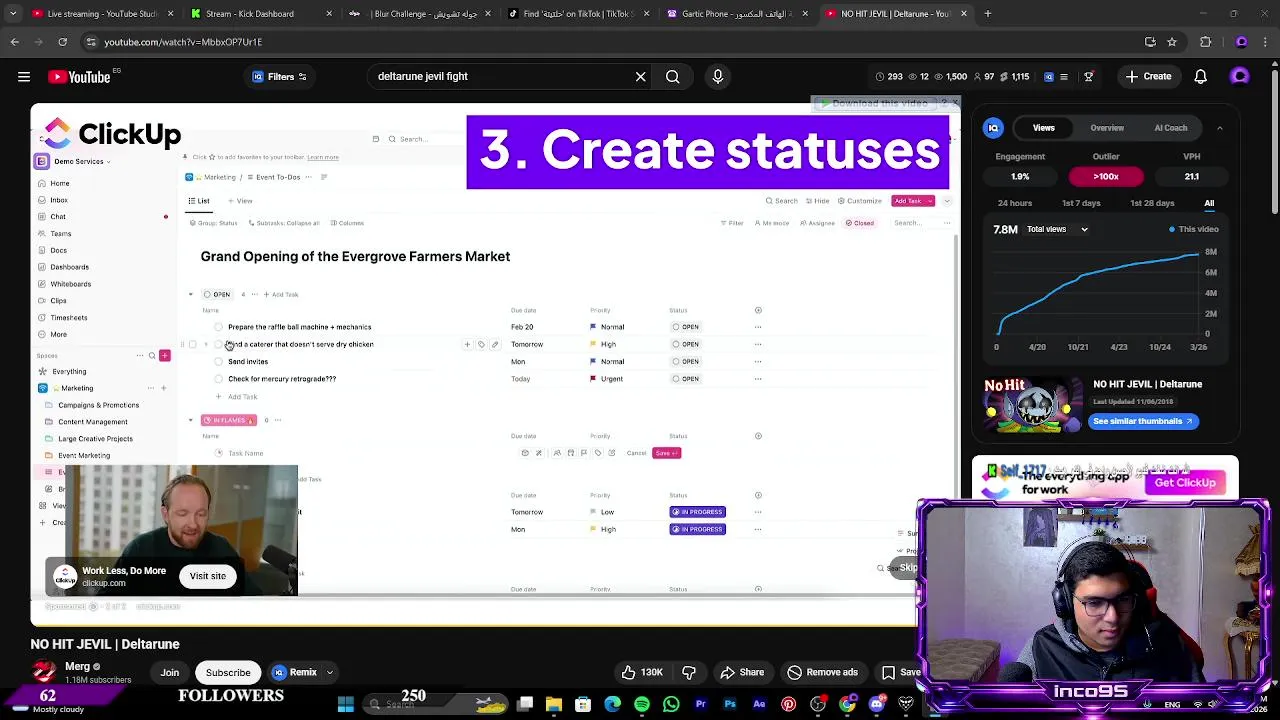
Task: Share the video
Action: pyautogui.click(x=742, y=672)
